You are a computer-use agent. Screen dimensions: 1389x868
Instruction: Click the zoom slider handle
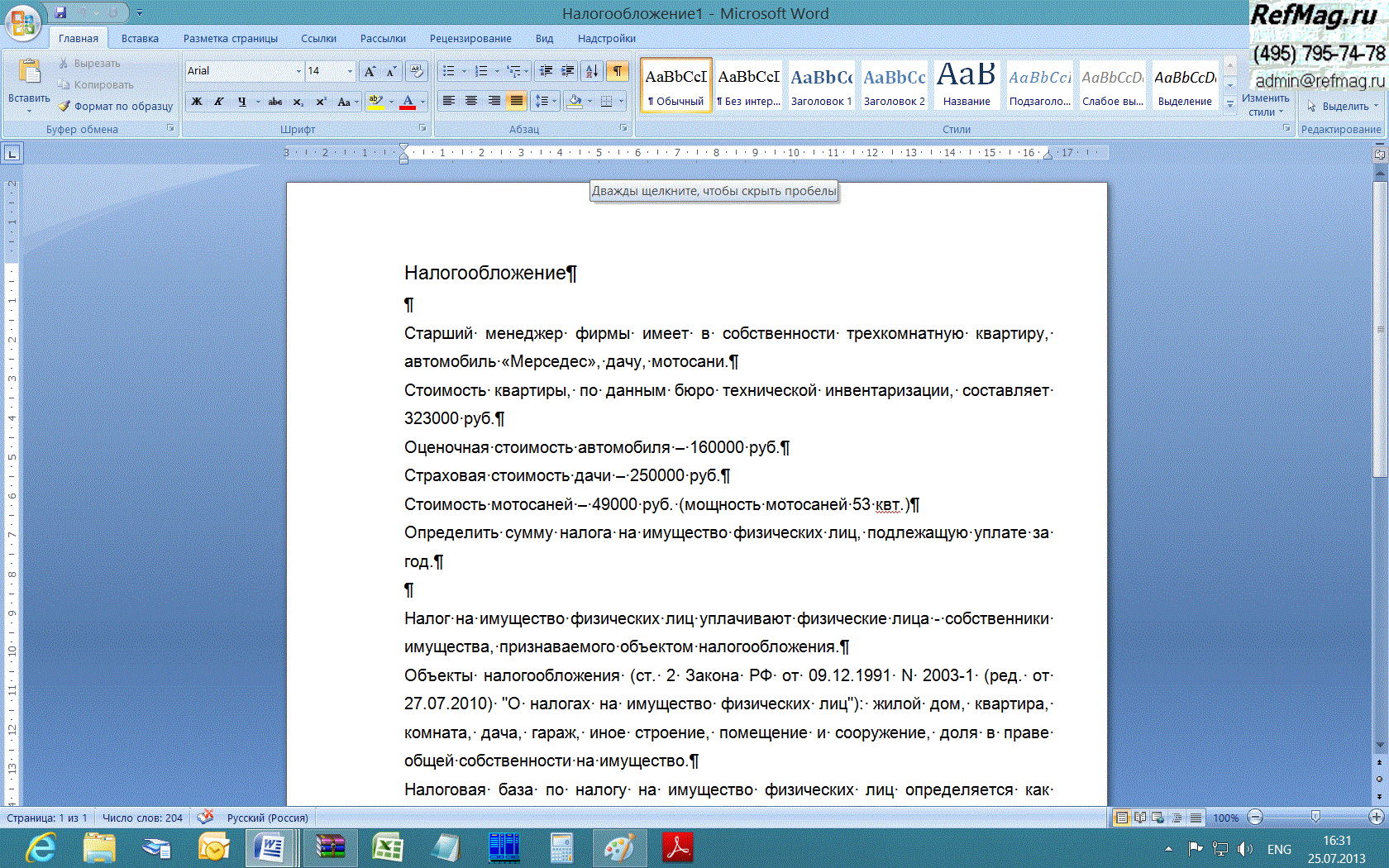pos(1315,817)
